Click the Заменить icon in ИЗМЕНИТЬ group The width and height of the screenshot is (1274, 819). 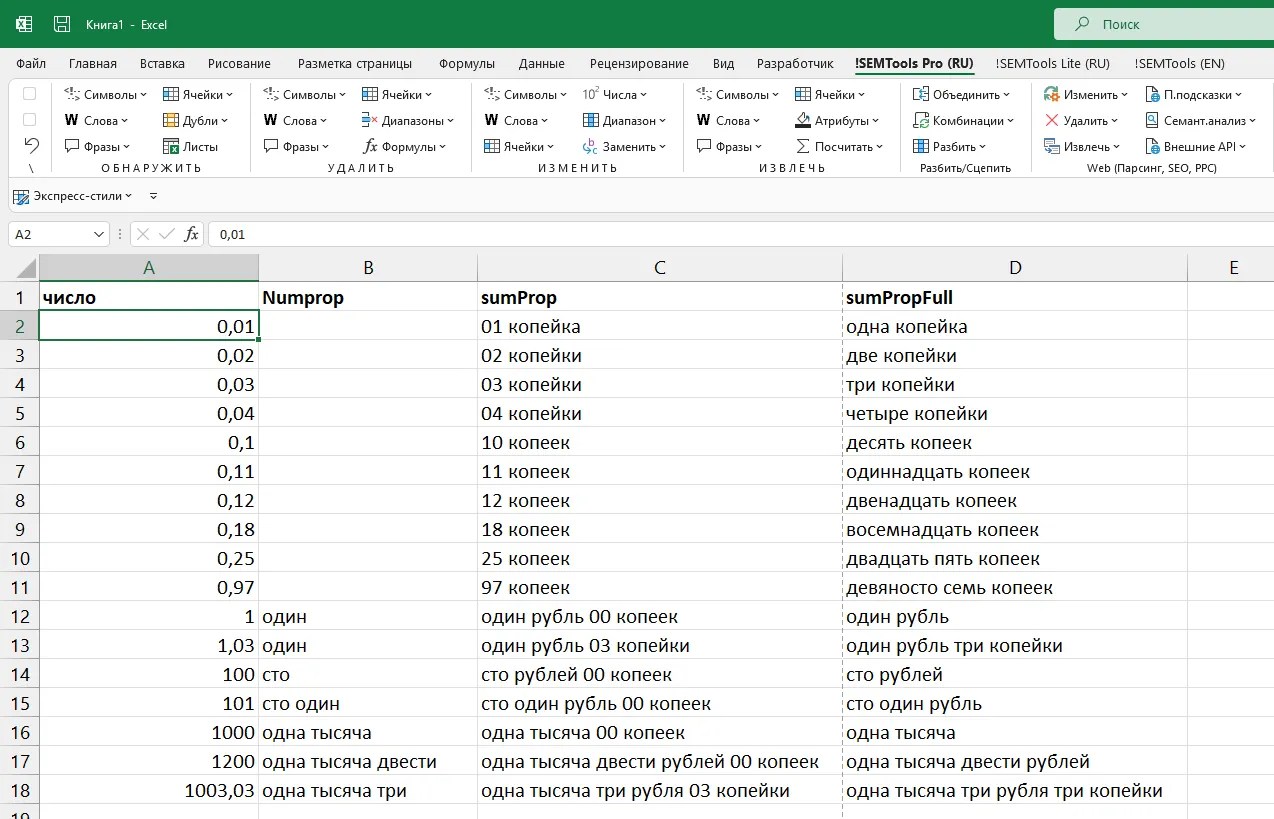coord(590,147)
